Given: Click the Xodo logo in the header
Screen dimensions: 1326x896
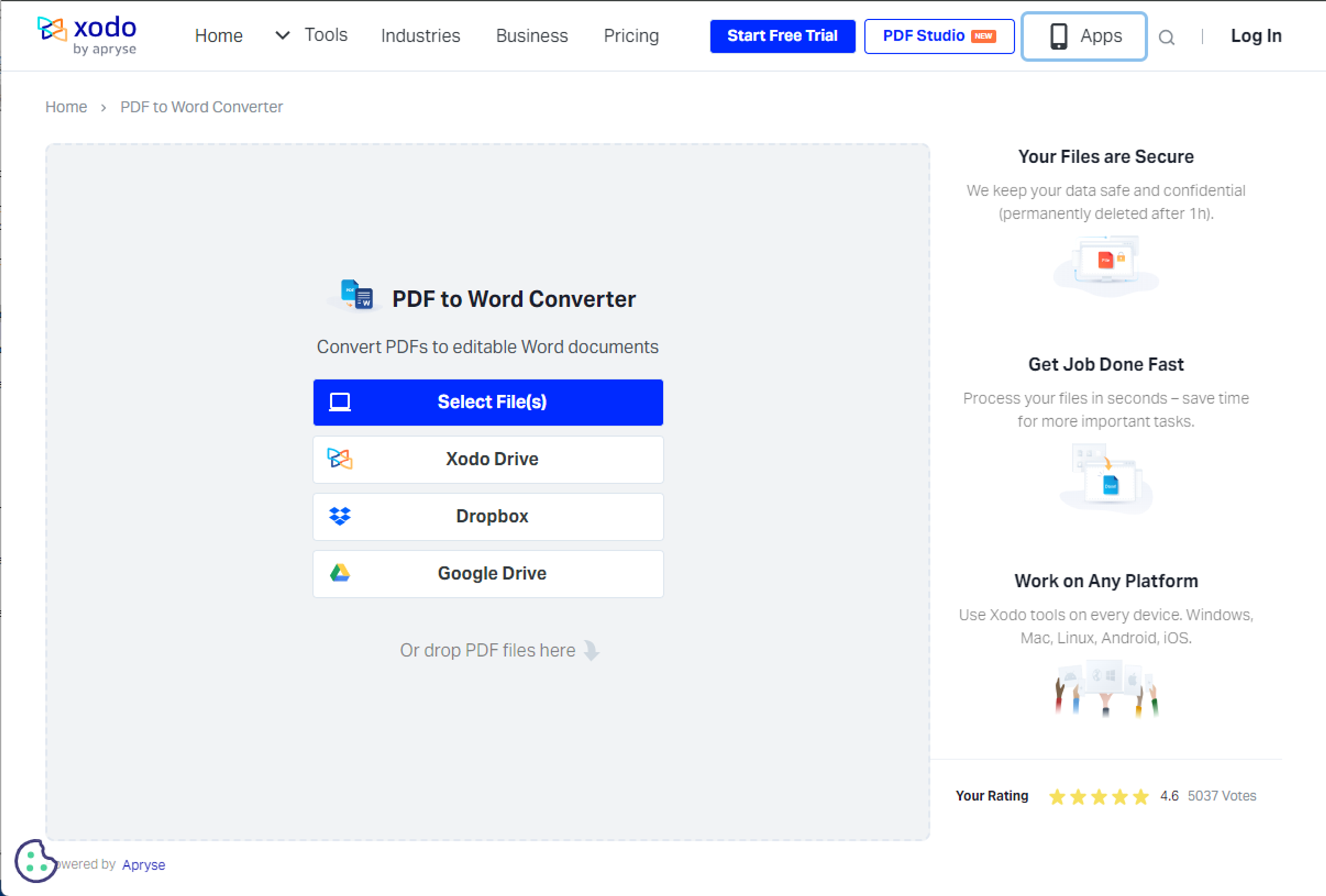Looking at the screenshot, I should 87,35.
